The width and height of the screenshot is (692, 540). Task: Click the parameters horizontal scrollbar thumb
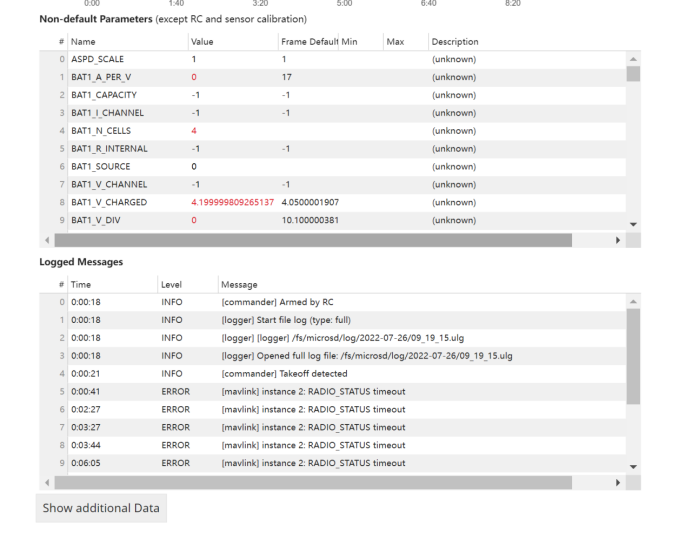coord(313,240)
